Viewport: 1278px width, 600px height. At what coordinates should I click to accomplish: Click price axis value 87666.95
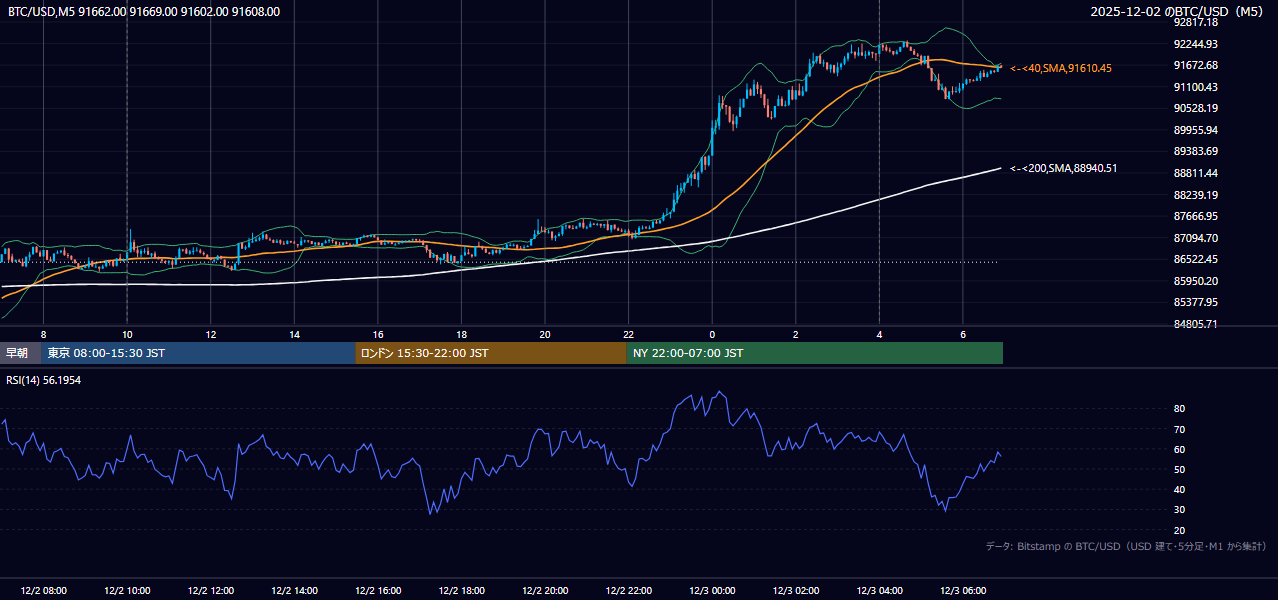(1196, 216)
